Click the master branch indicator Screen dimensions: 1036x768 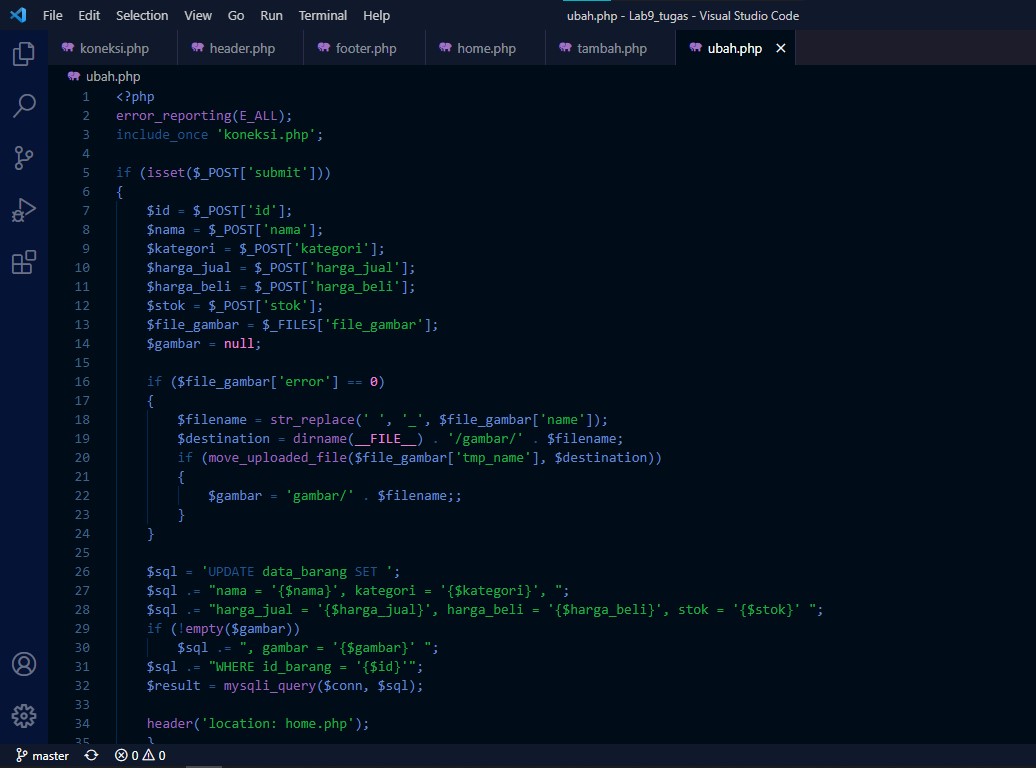click(x=42, y=755)
